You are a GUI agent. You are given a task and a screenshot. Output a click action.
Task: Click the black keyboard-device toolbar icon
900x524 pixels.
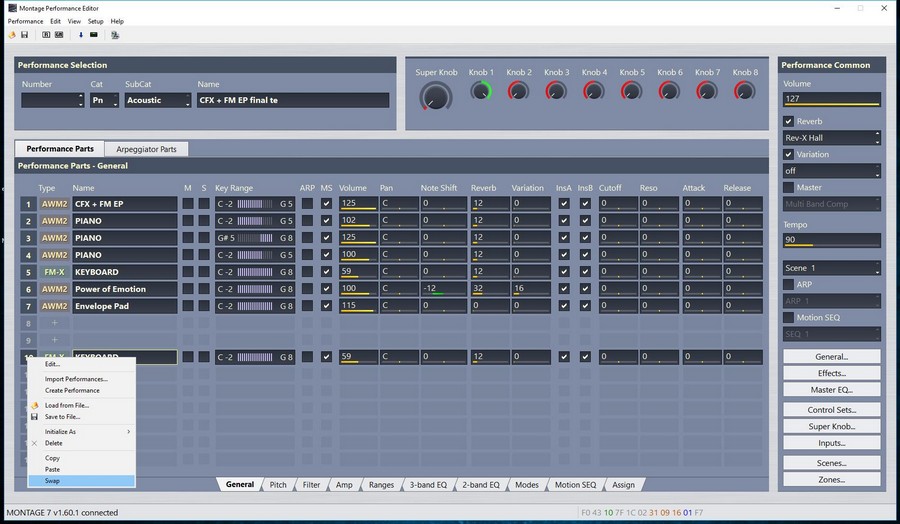pos(94,35)
